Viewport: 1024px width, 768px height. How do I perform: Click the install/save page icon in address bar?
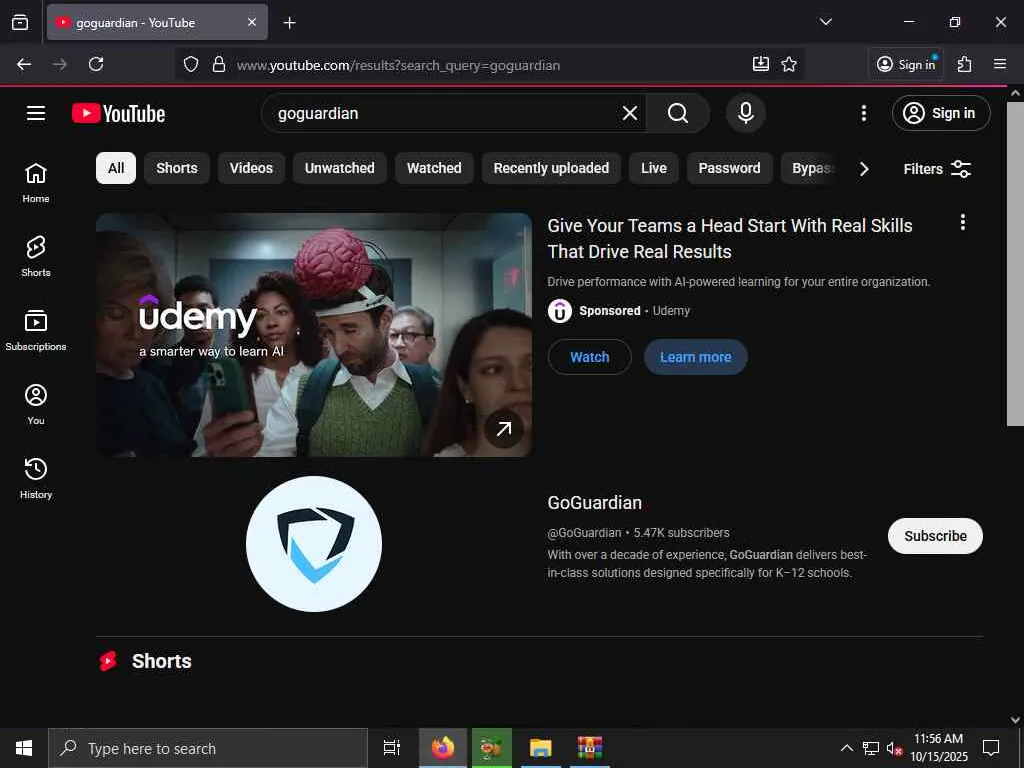(761, 64)
